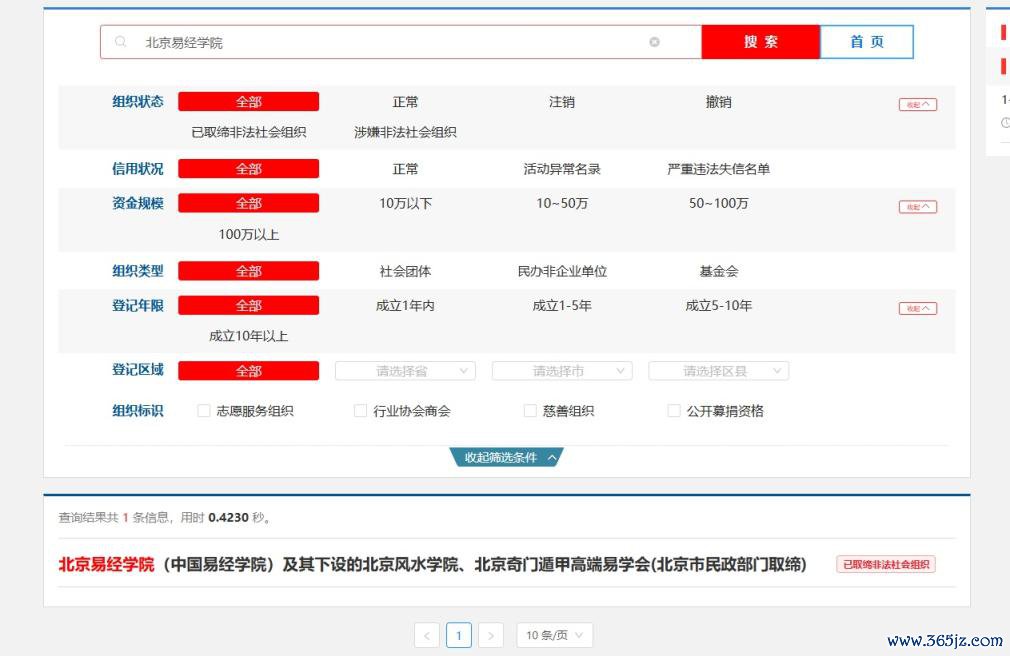Filter 登记年限 by 成立1-5年
Screen dimensions: 1010x656
(562, 305)
